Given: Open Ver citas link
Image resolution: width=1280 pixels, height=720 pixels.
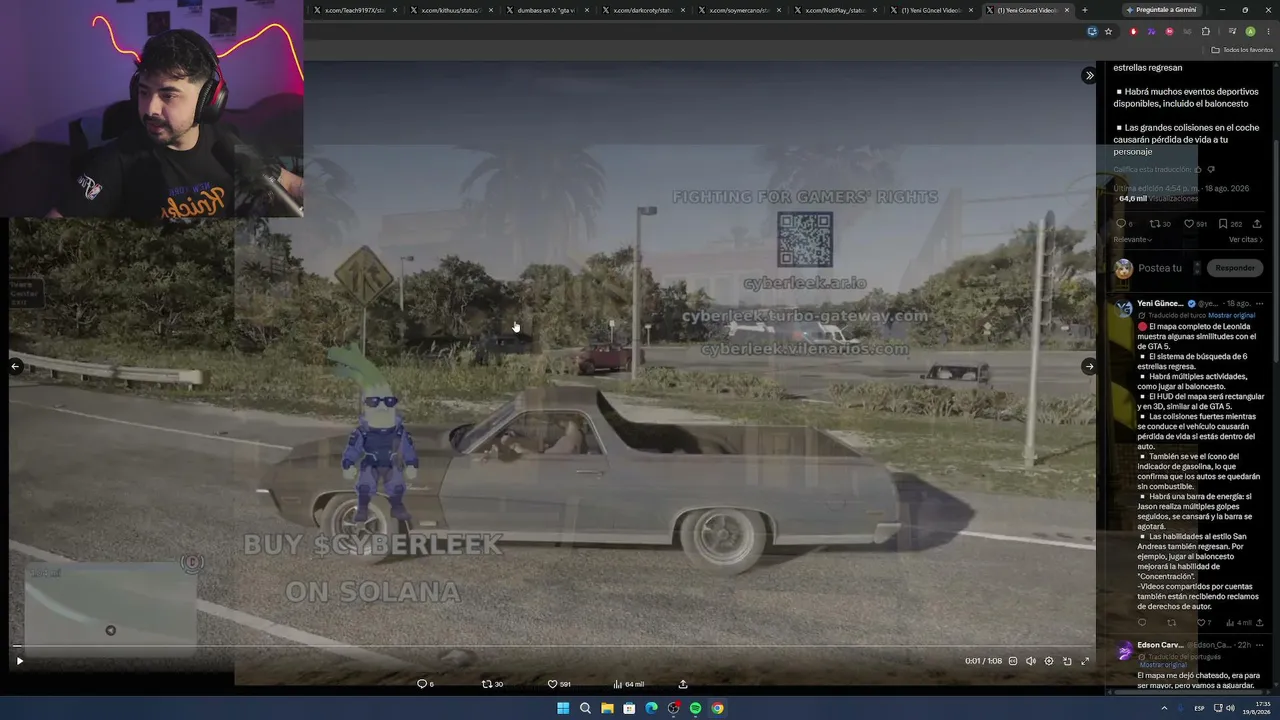Looking at the screenshot, I should tap(1246, 240).
